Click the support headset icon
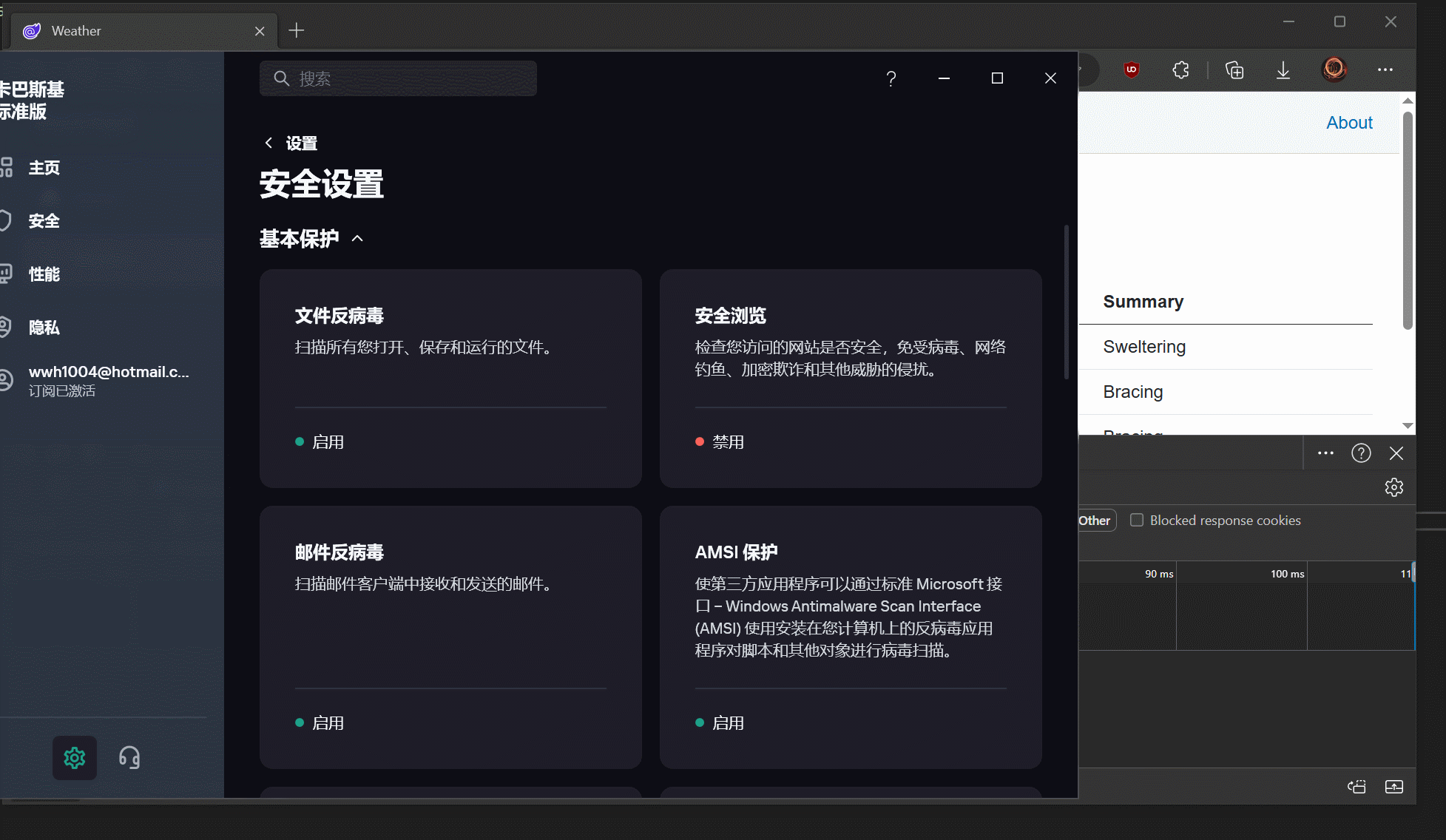 point(129,758)
